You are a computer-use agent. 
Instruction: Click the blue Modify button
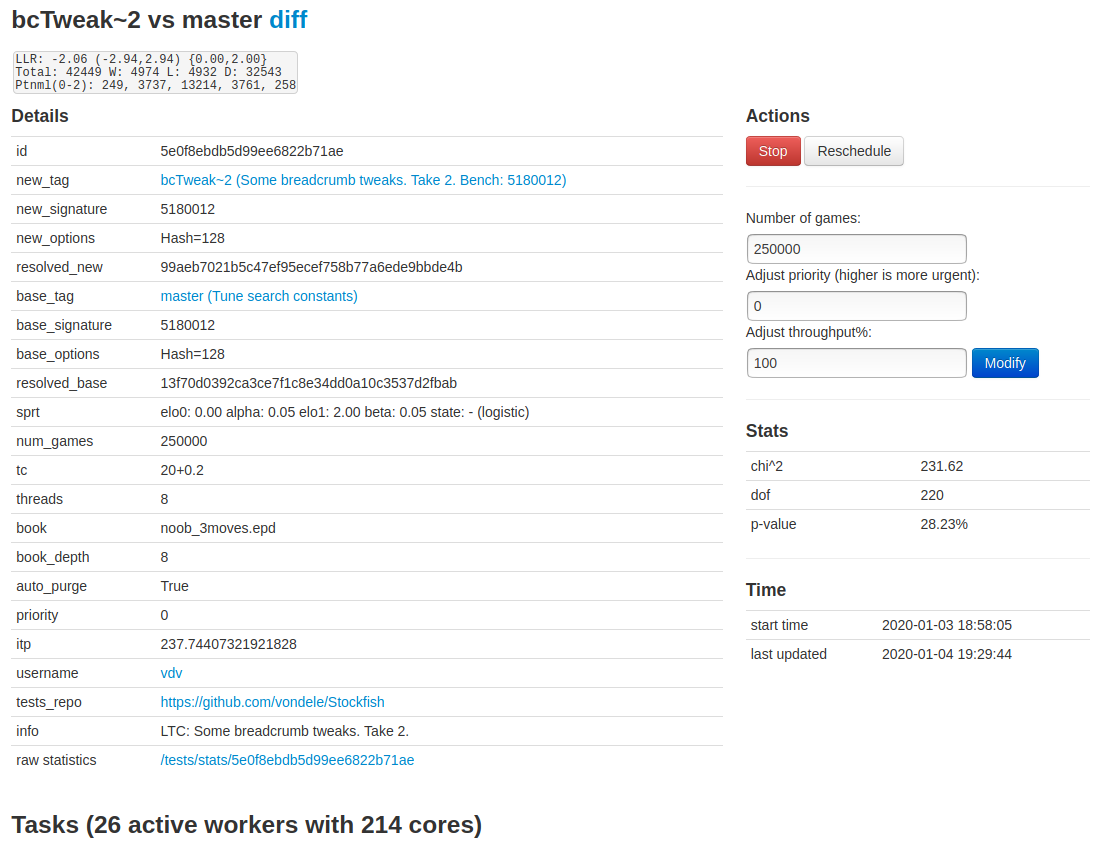tap(1005, 363)
